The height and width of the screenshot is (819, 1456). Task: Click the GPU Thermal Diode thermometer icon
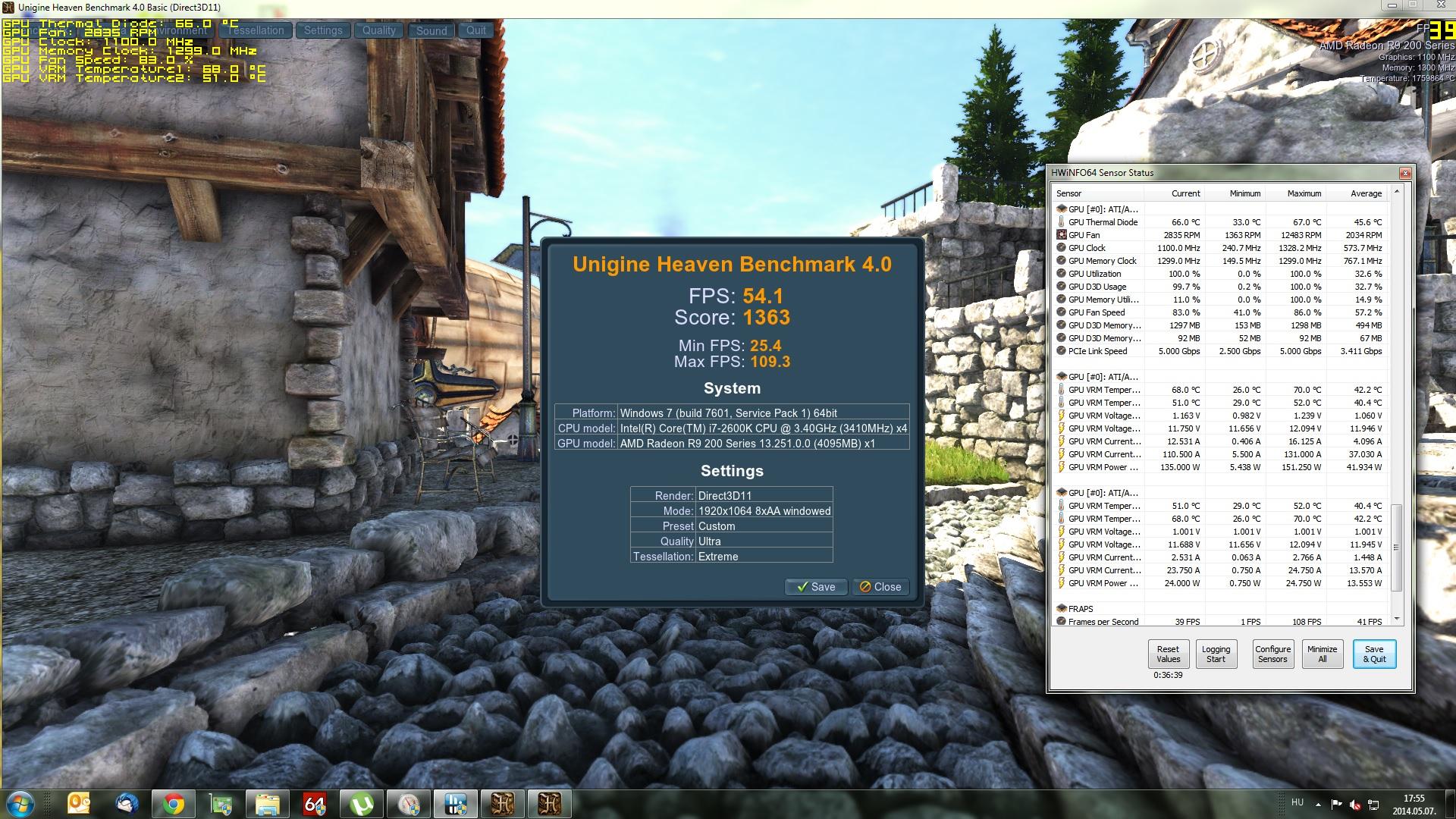[x=1061, y=222]
